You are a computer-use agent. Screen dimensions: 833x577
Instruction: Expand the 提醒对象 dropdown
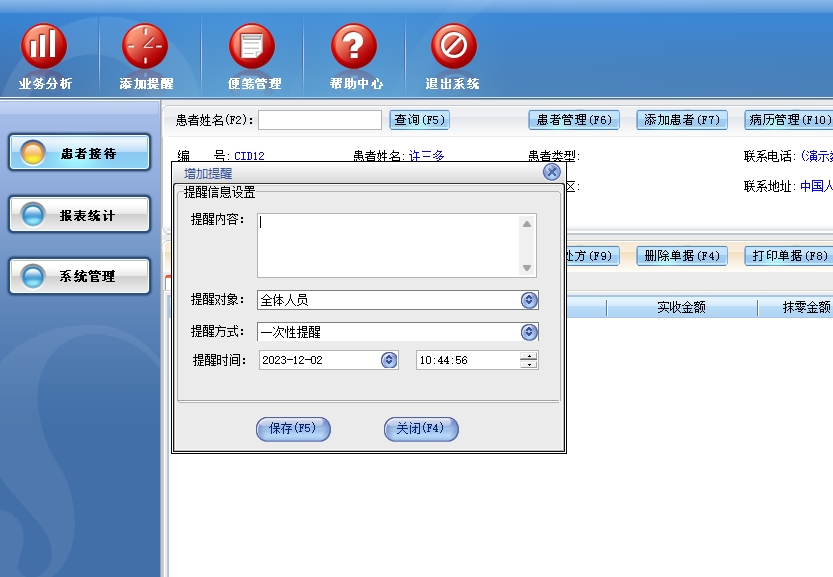coord(529,300)
